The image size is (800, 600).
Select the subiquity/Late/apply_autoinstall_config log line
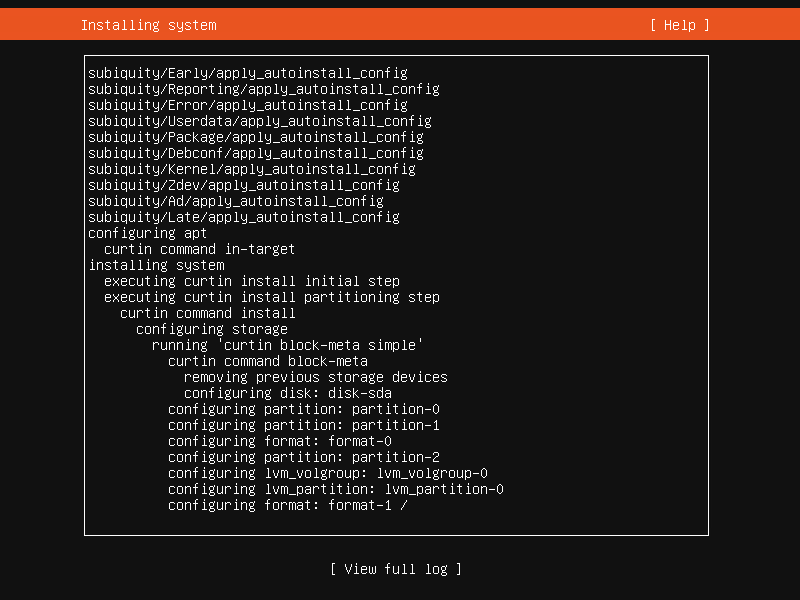(x=243, y=217)
